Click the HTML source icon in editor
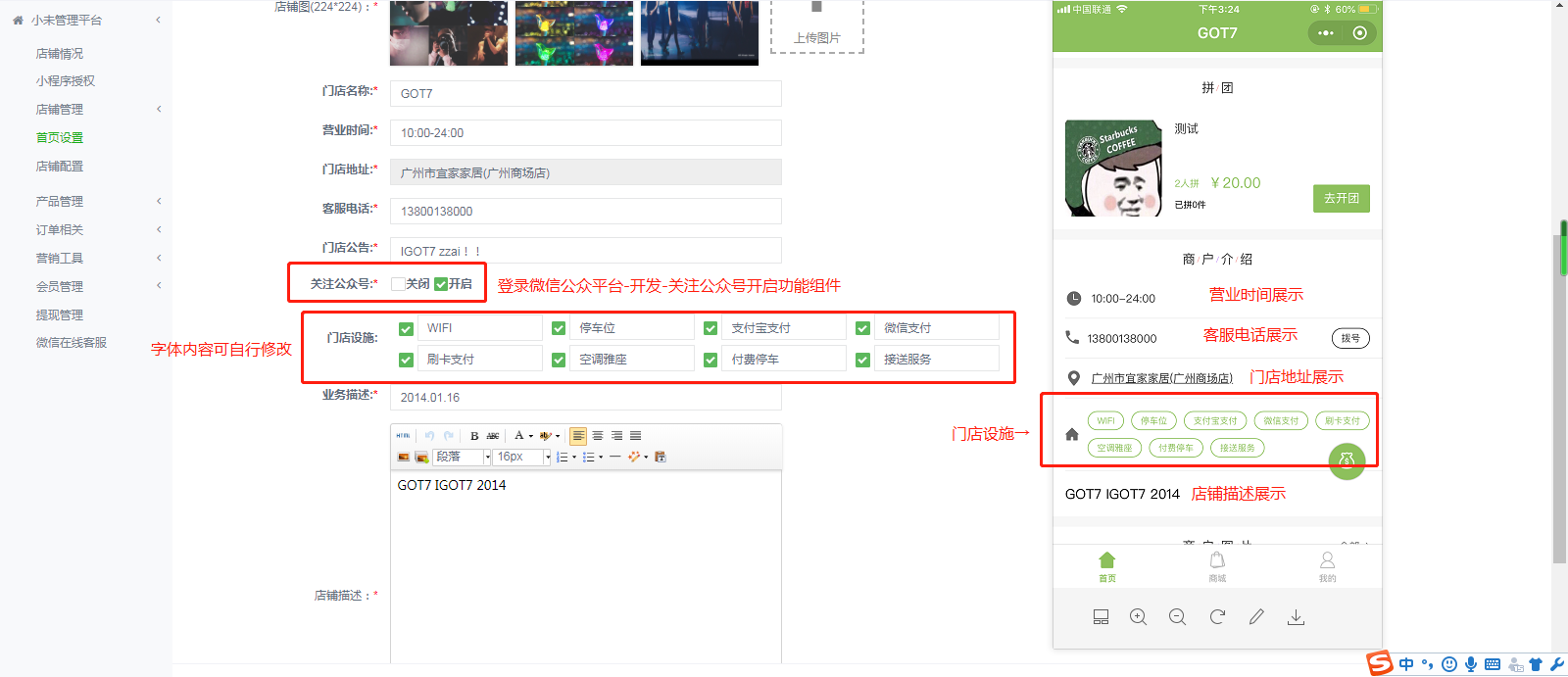The height and width of the screenshot is (677, 1568). (403, 436)
